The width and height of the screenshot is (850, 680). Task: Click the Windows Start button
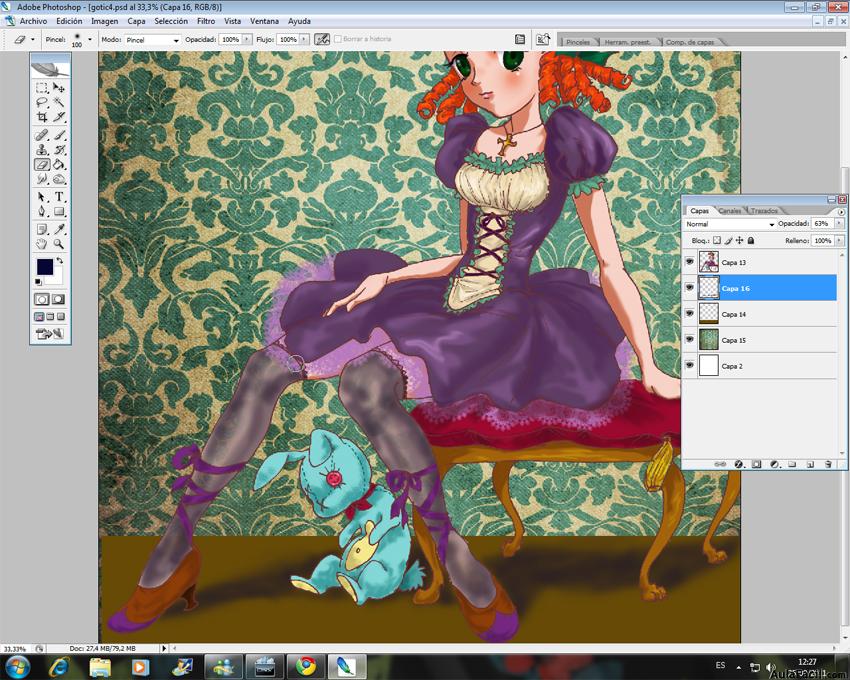pos(17,666)
